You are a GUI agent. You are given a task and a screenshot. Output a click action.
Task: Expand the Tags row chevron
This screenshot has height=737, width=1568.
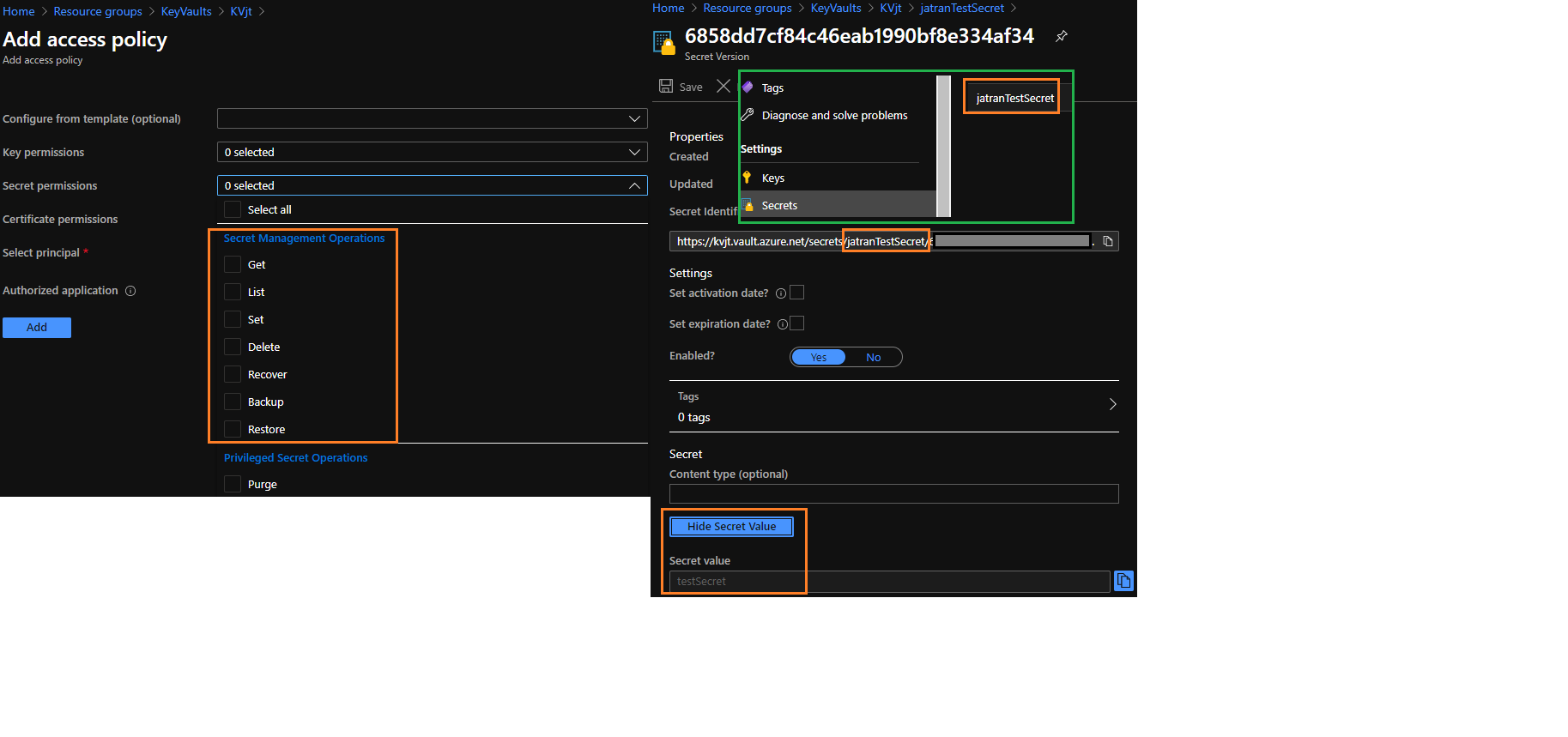pos(1112,404)
